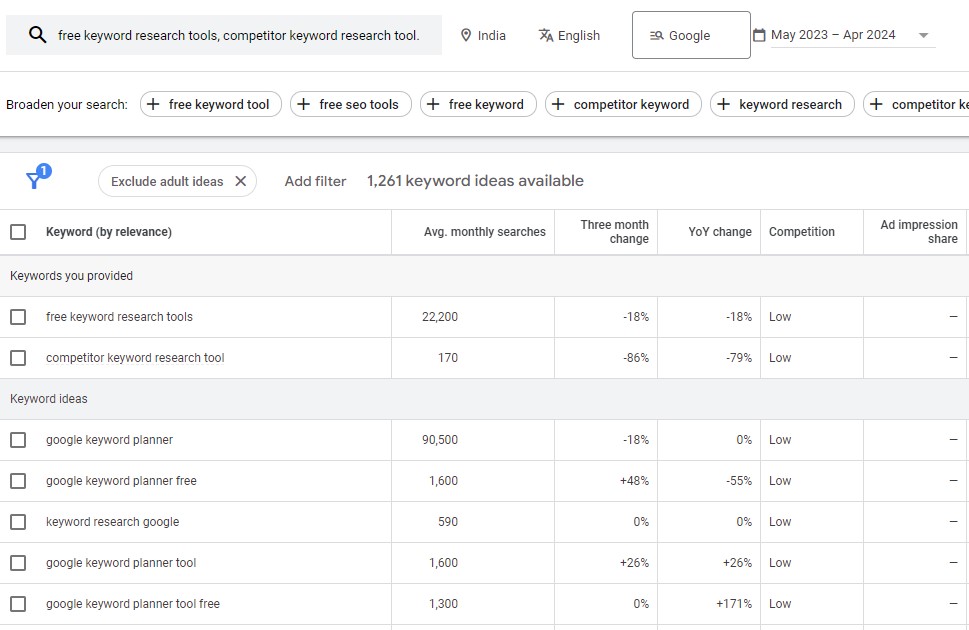
Task: Click the -86% three month change value
Action: pos(636,358)
